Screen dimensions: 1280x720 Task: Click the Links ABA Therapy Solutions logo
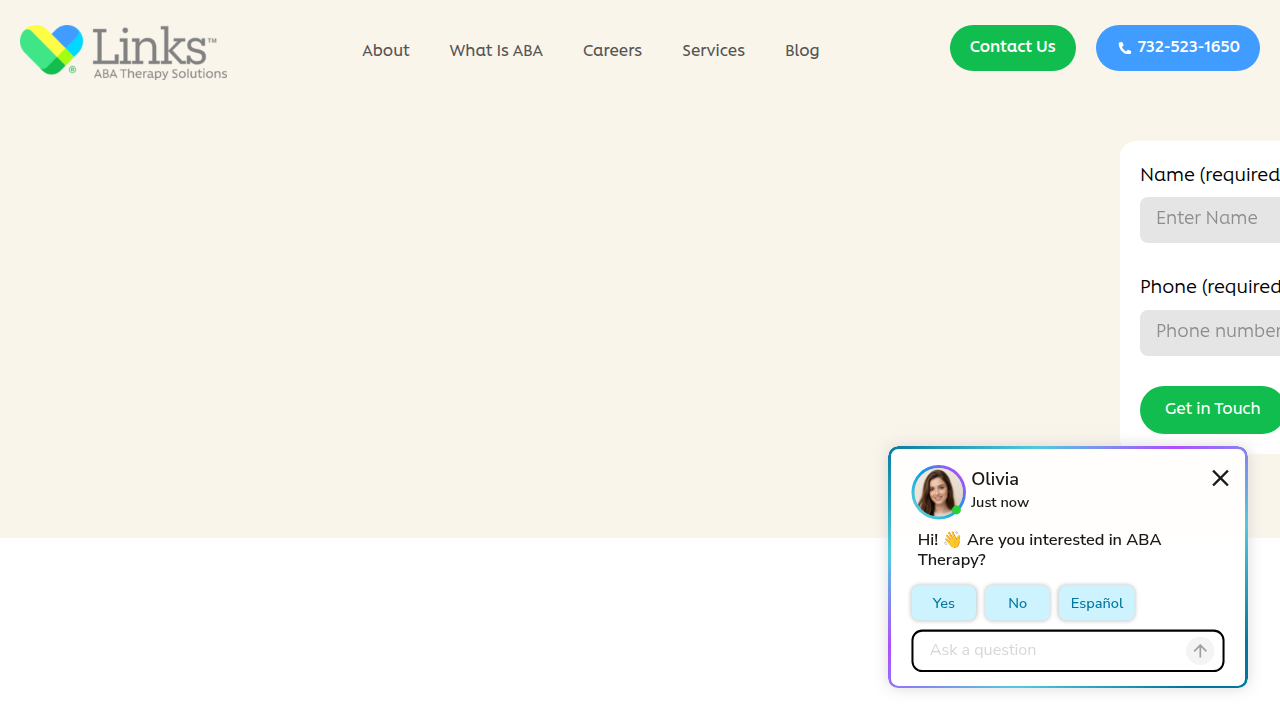click(123, 52)
